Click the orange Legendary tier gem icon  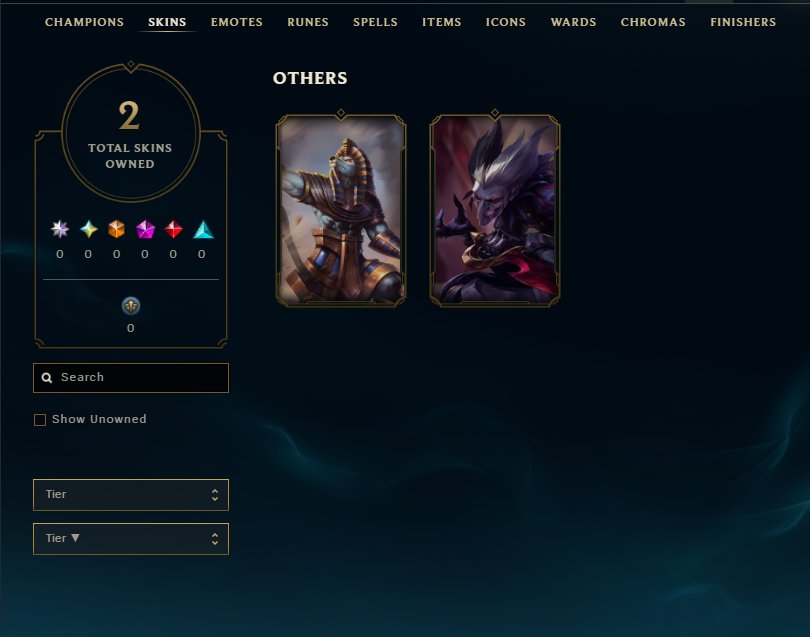click(x=117, y=229)
